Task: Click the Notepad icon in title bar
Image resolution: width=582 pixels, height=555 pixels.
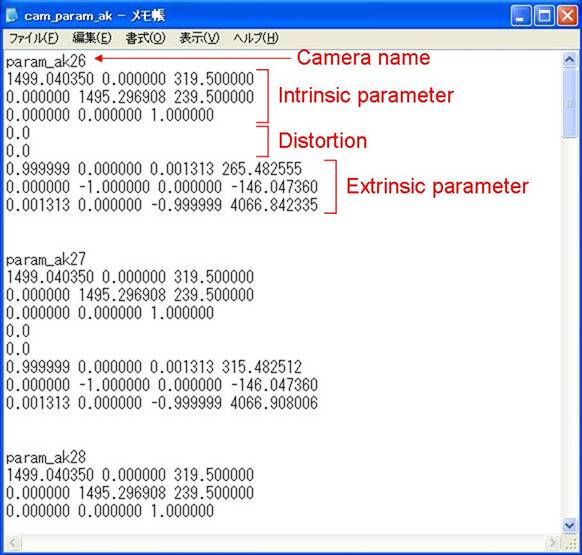Action: 12,16
